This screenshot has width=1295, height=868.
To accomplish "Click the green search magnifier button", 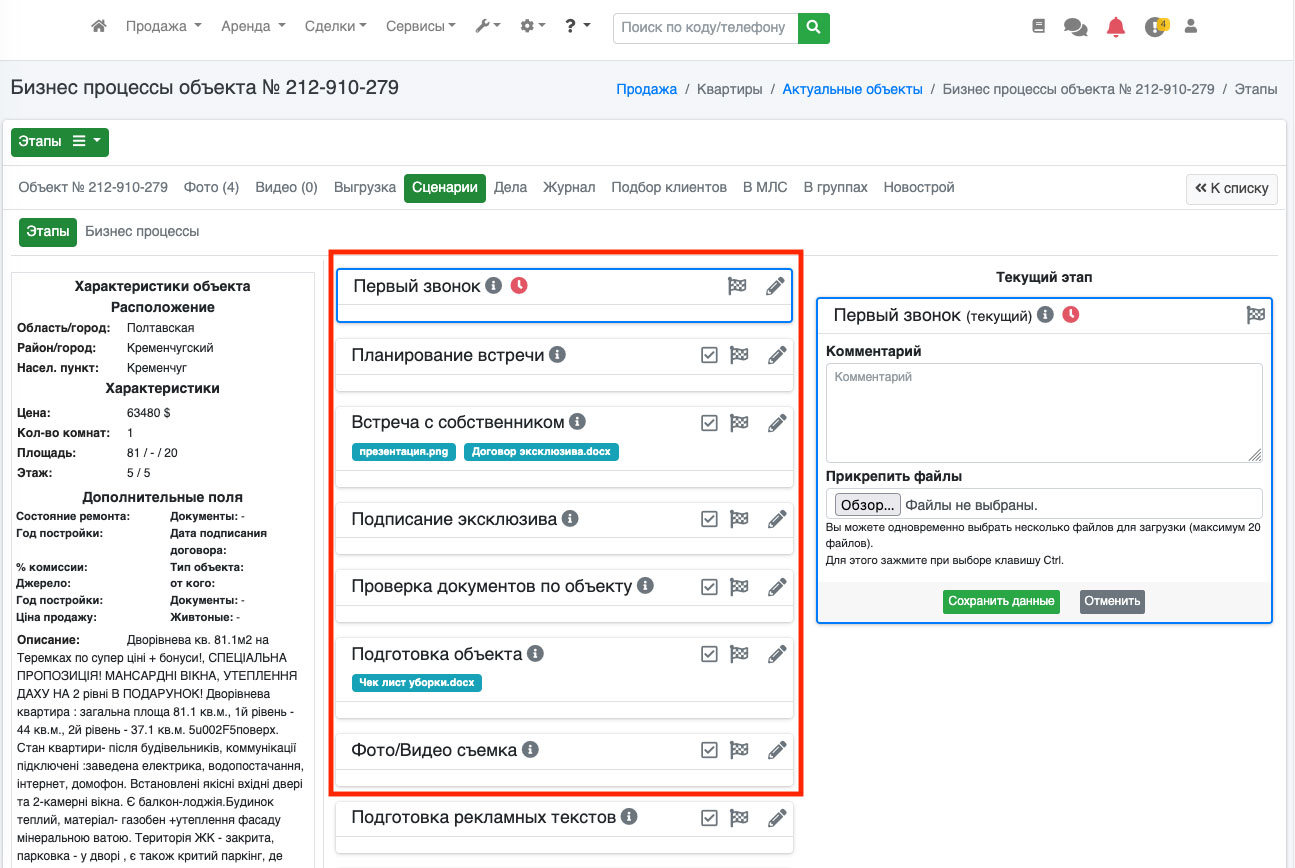I will [814, 27].
